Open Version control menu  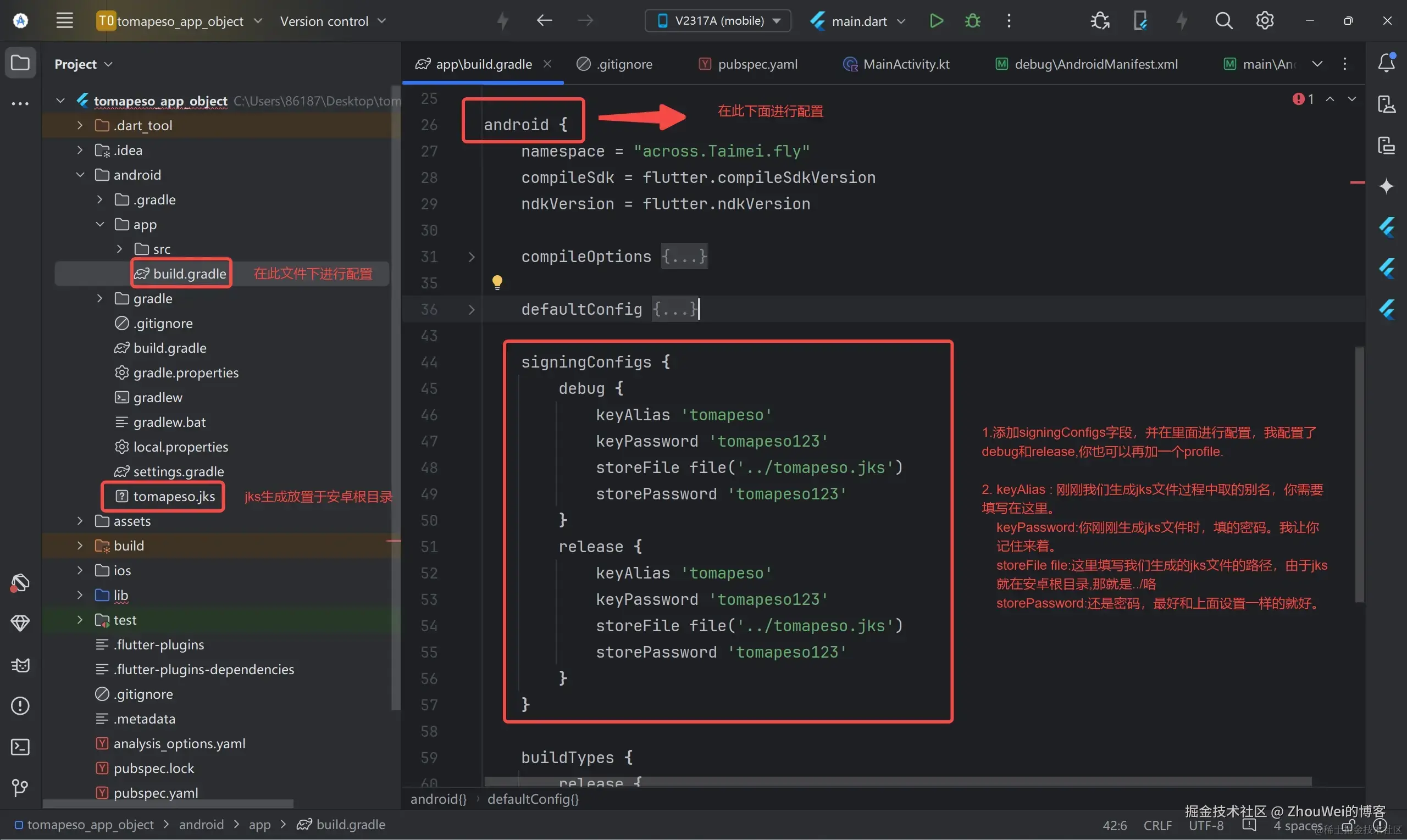point(333,21)
